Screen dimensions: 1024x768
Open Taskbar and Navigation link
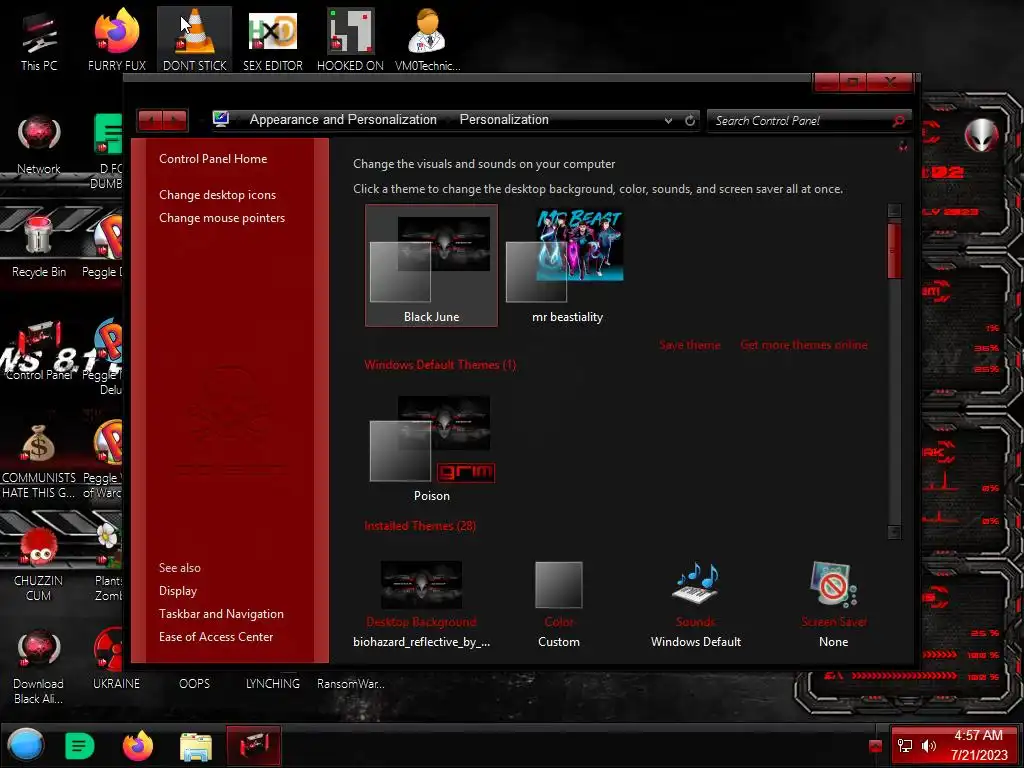pos(221,614)
